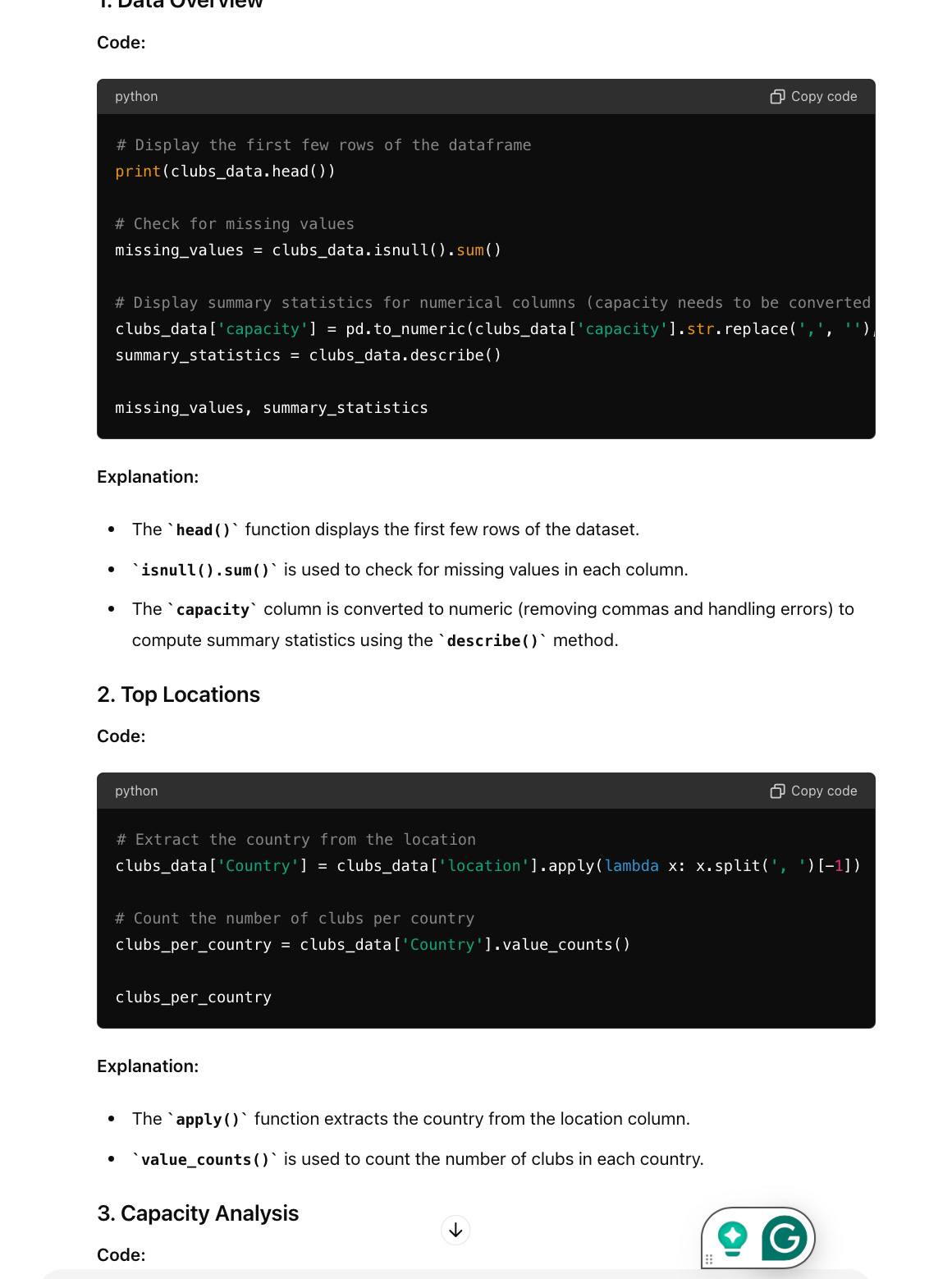Select the python label on the first code block
This screenshot has height=1279, width=952.
pyautogui.click(x=135, y=96)
